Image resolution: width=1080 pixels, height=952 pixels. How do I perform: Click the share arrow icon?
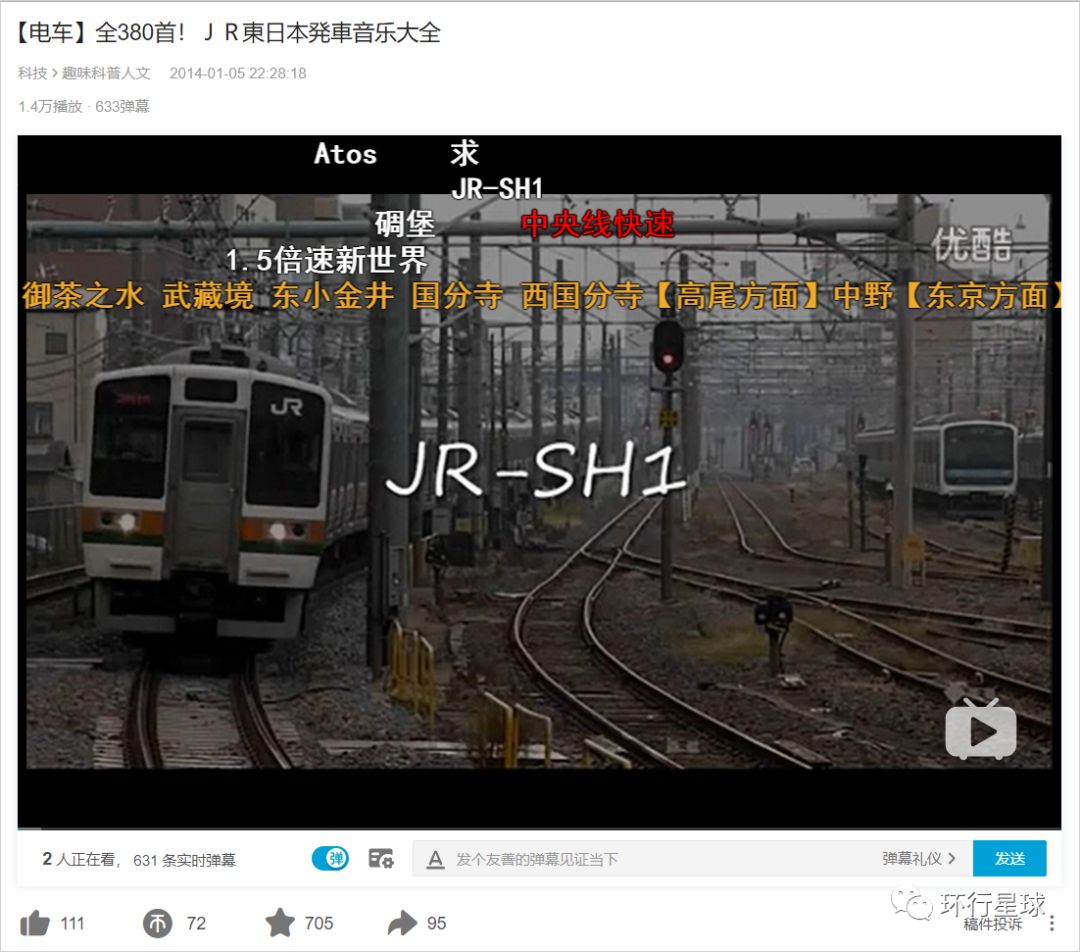pyautogui.click(x=403, y=923)
